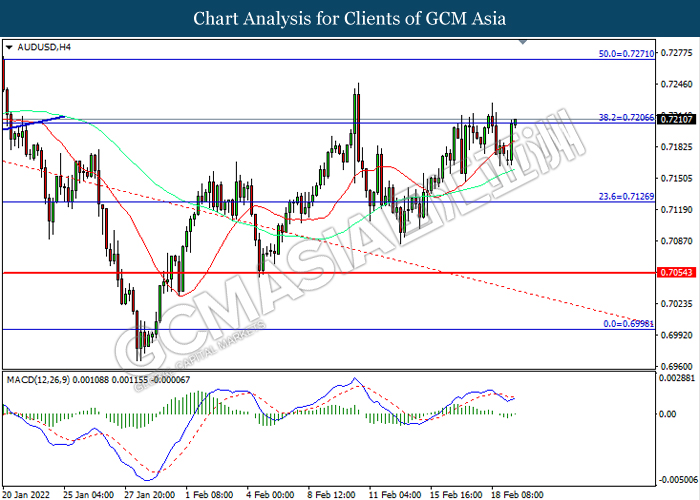Viewport: 700px width, 500px height.
Task: Click the 27 Jan 20:00 time label
Action: pyautogui.click(x=150, y=495)
